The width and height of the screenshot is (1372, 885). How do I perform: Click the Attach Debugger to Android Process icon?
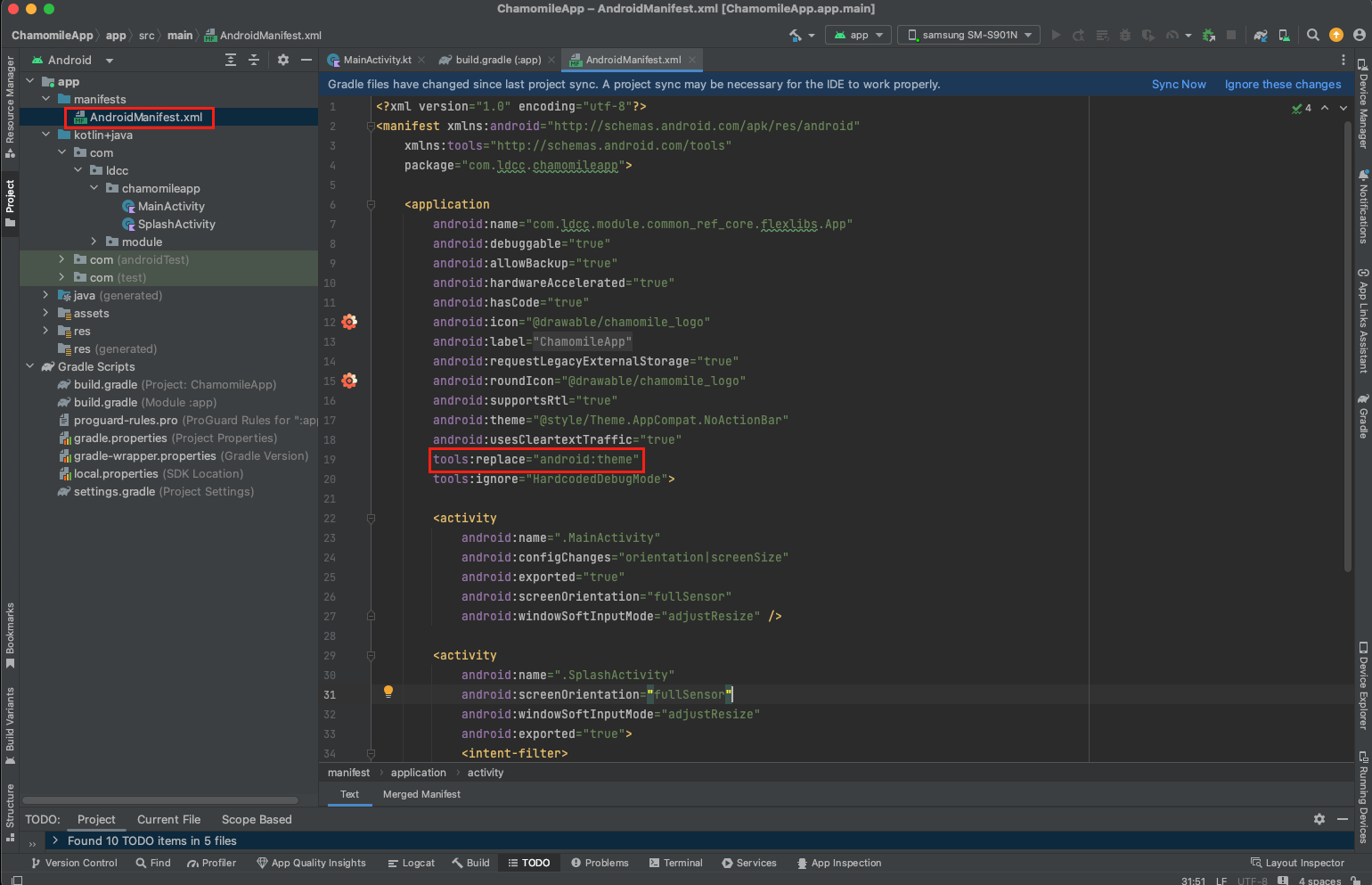click(1209, 35)
